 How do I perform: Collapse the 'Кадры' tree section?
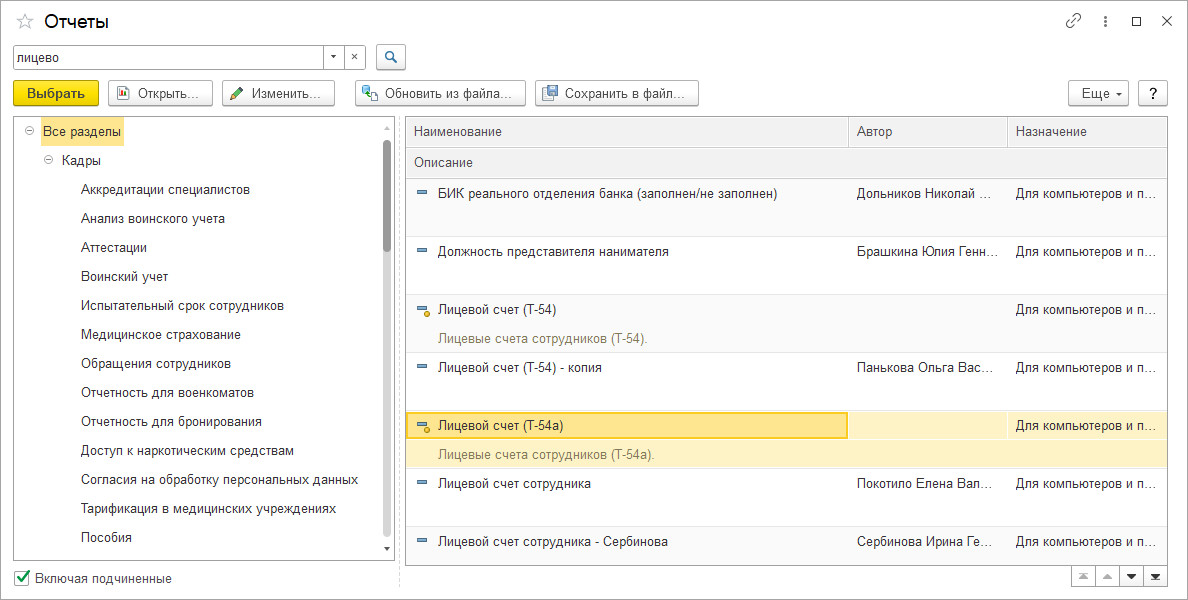[49, 160]
